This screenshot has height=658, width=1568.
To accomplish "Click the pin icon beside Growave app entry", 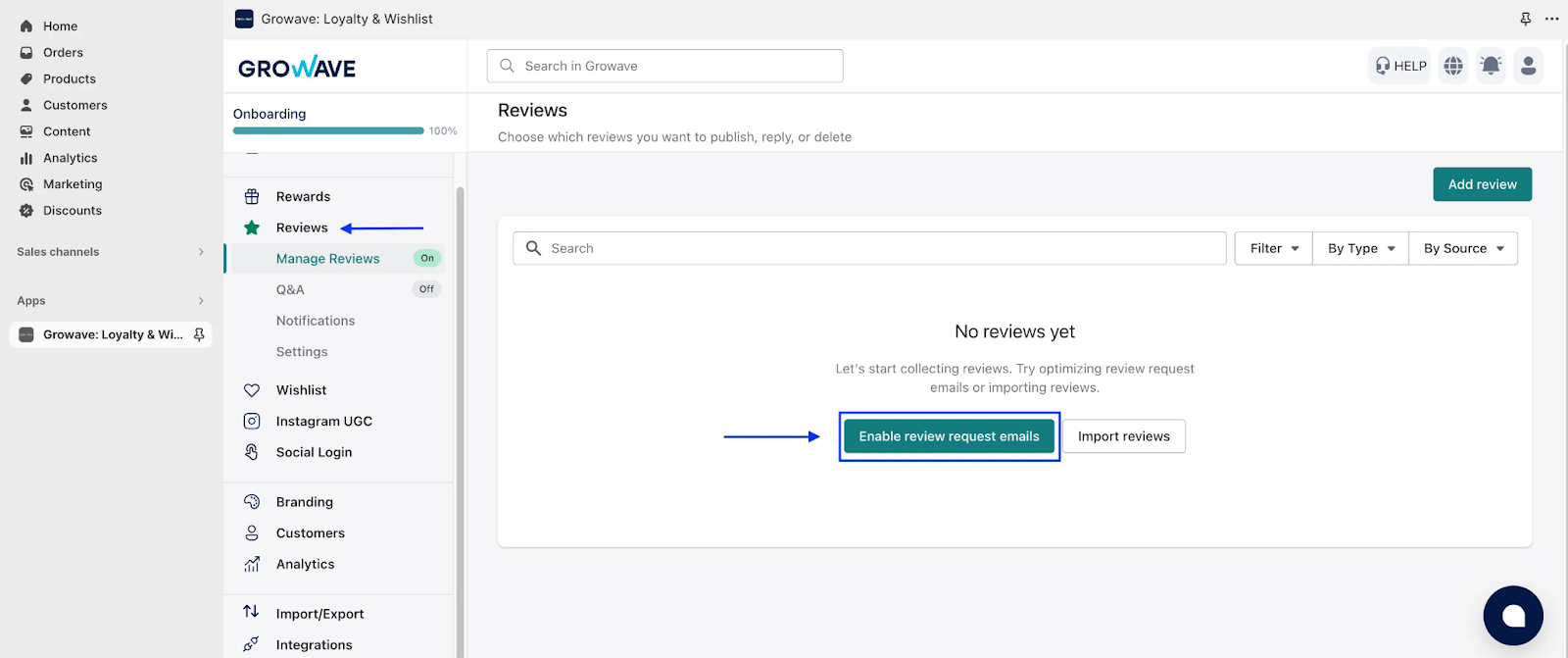I will (199, 334).
